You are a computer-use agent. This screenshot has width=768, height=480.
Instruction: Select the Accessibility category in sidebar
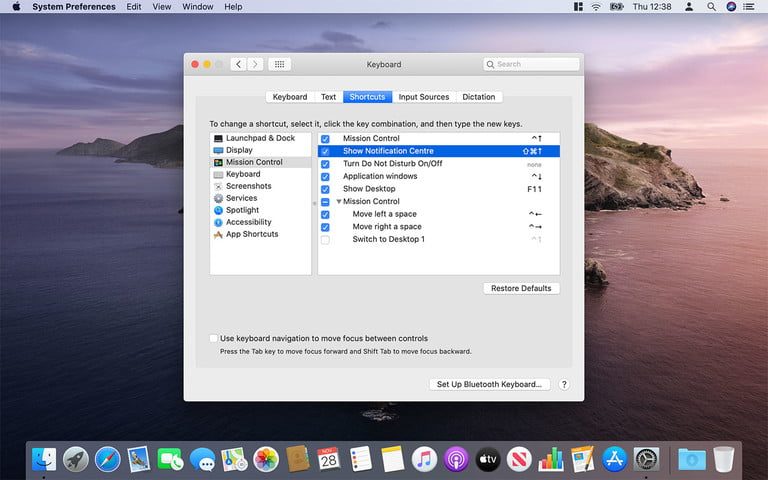pos(248,222)
